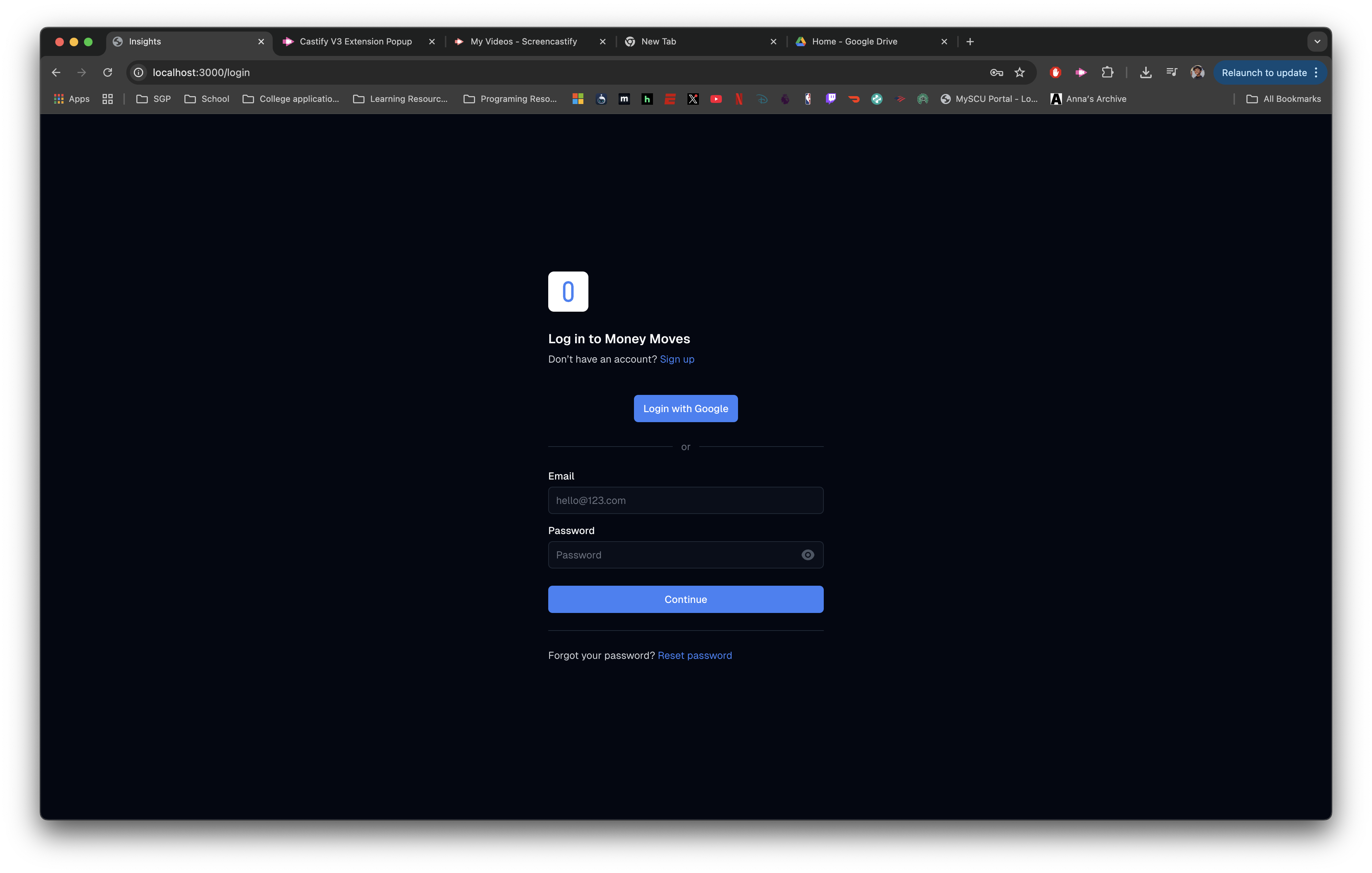Toggle password visibility eye icon

point(807,555)
